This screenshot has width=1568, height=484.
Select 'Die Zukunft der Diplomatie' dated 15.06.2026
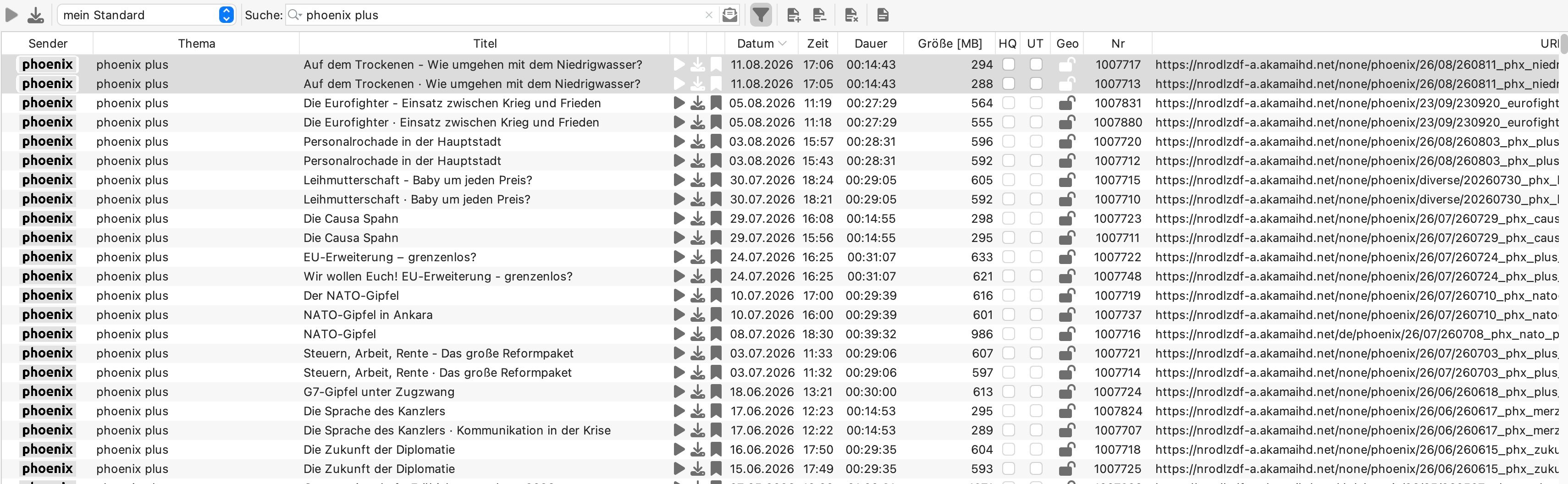379,469
